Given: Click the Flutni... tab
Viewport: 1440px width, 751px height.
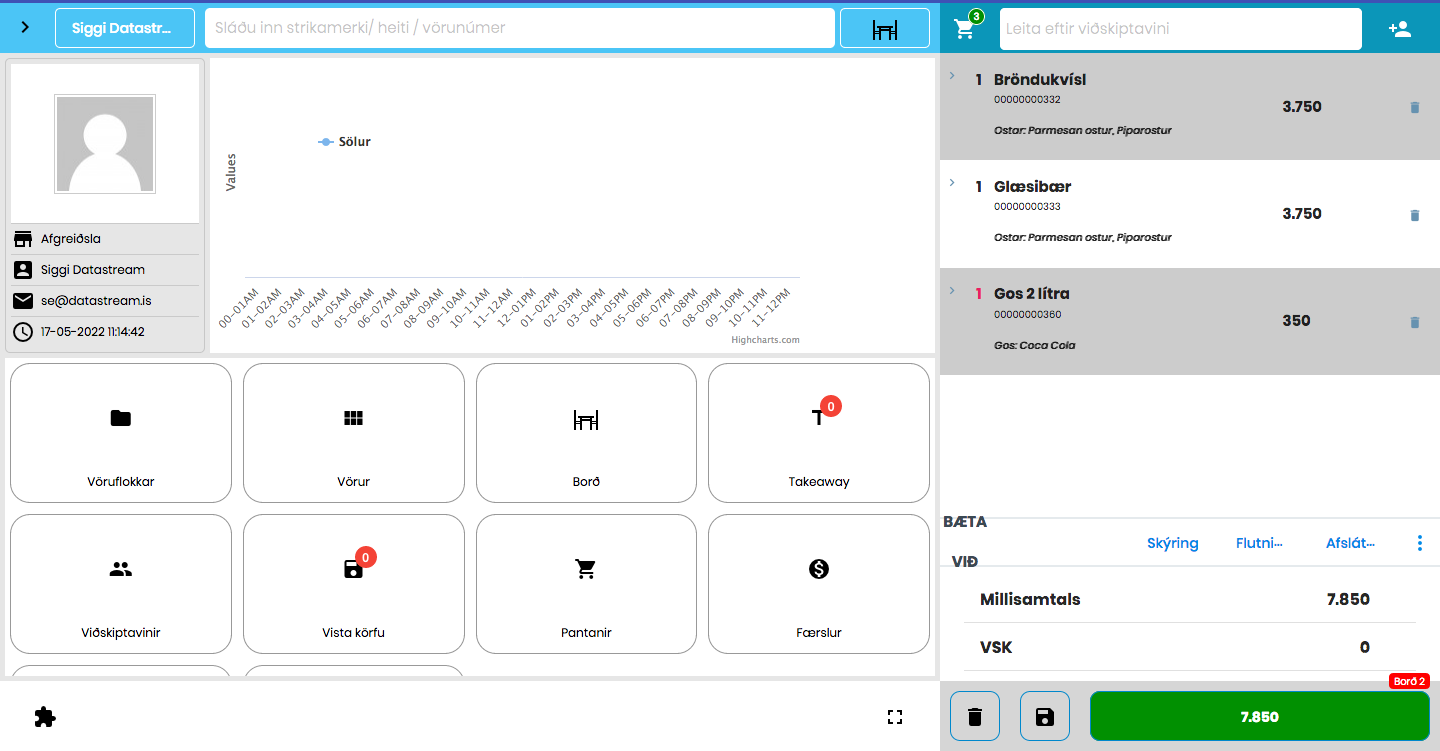Looking at the screenshot, I should pos(1259,543).
